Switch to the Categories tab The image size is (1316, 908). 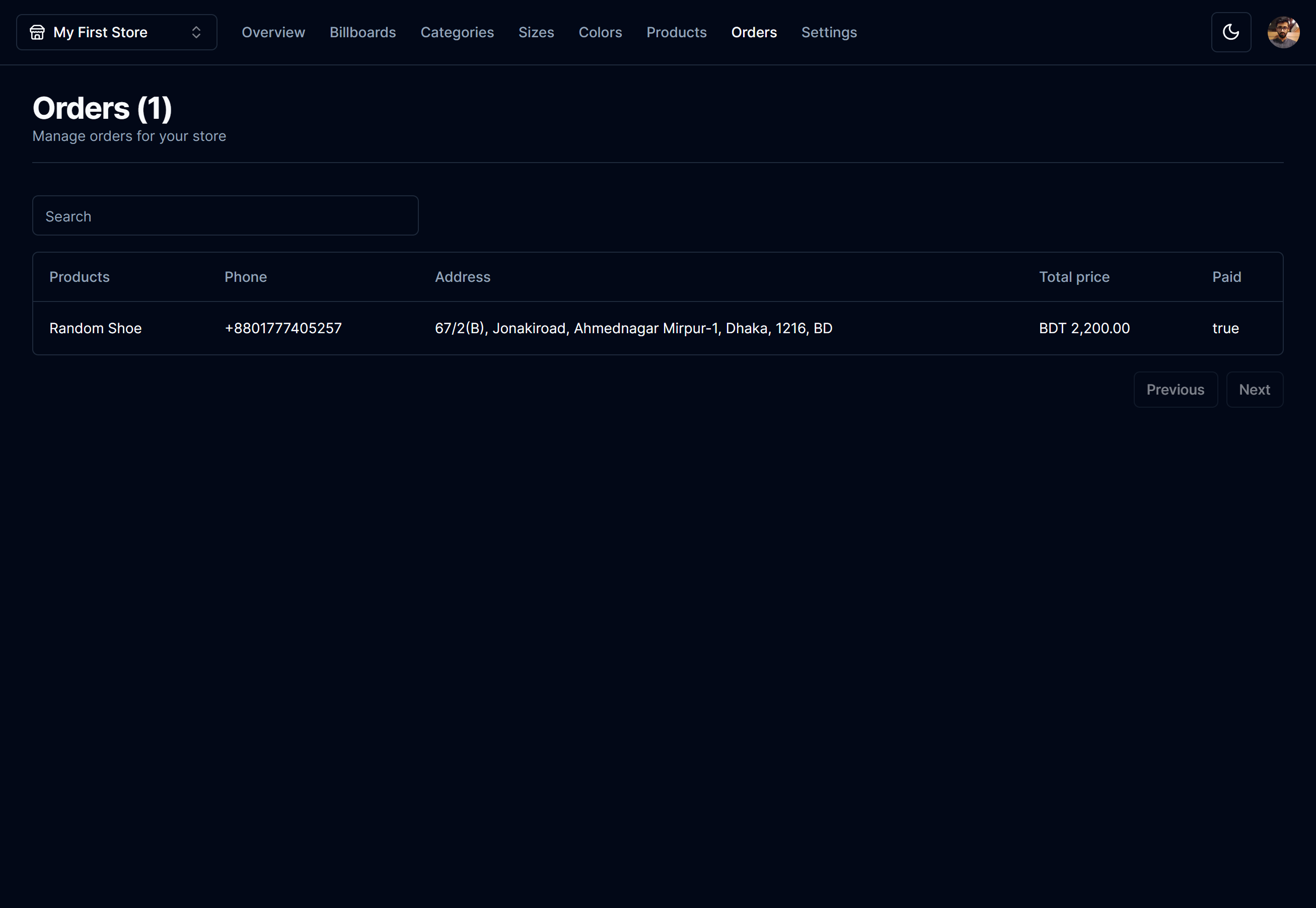(x=457, y=32)
